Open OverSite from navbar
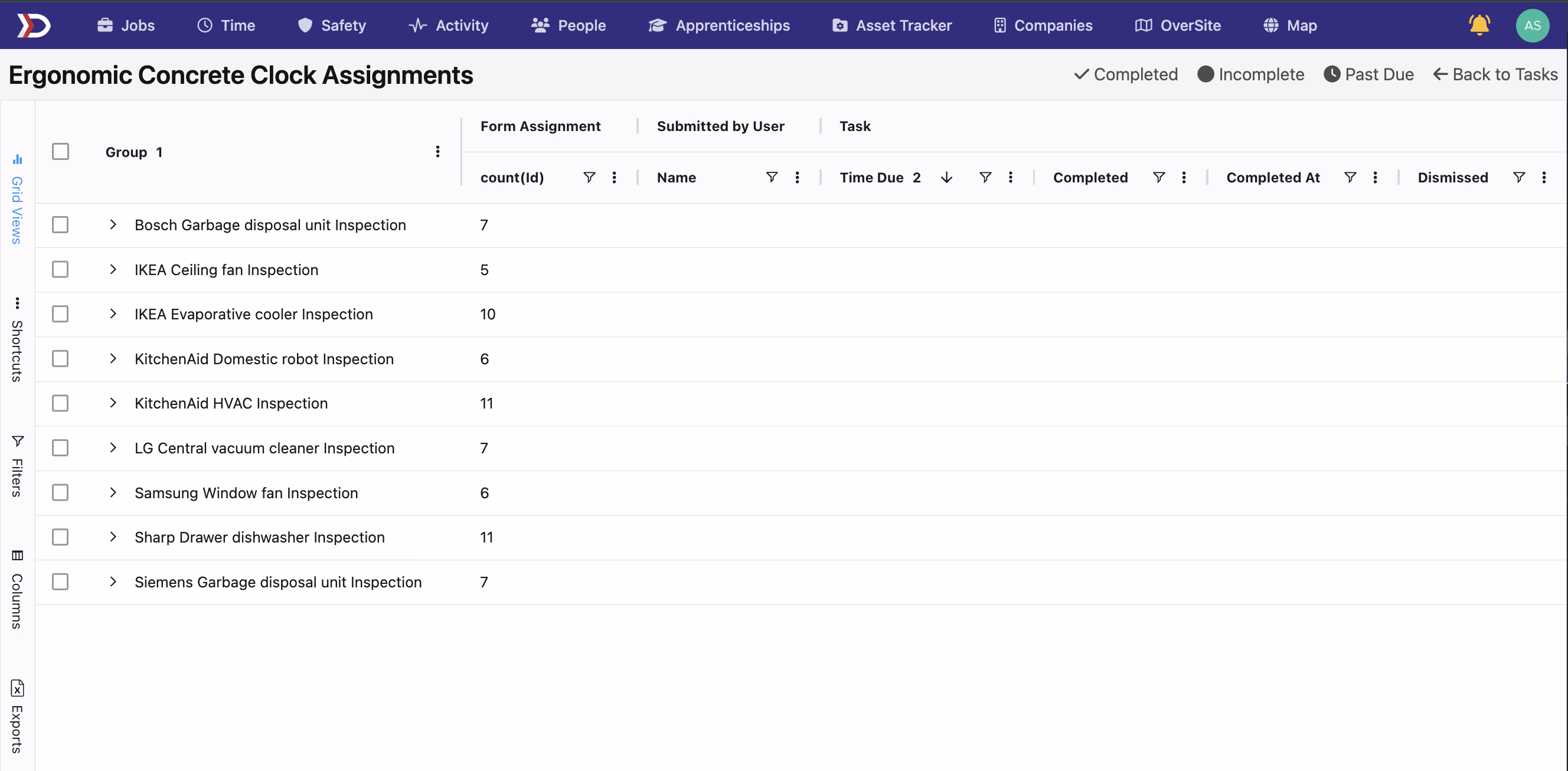This screenshot has height=771, width=1568. point(1178,25)
